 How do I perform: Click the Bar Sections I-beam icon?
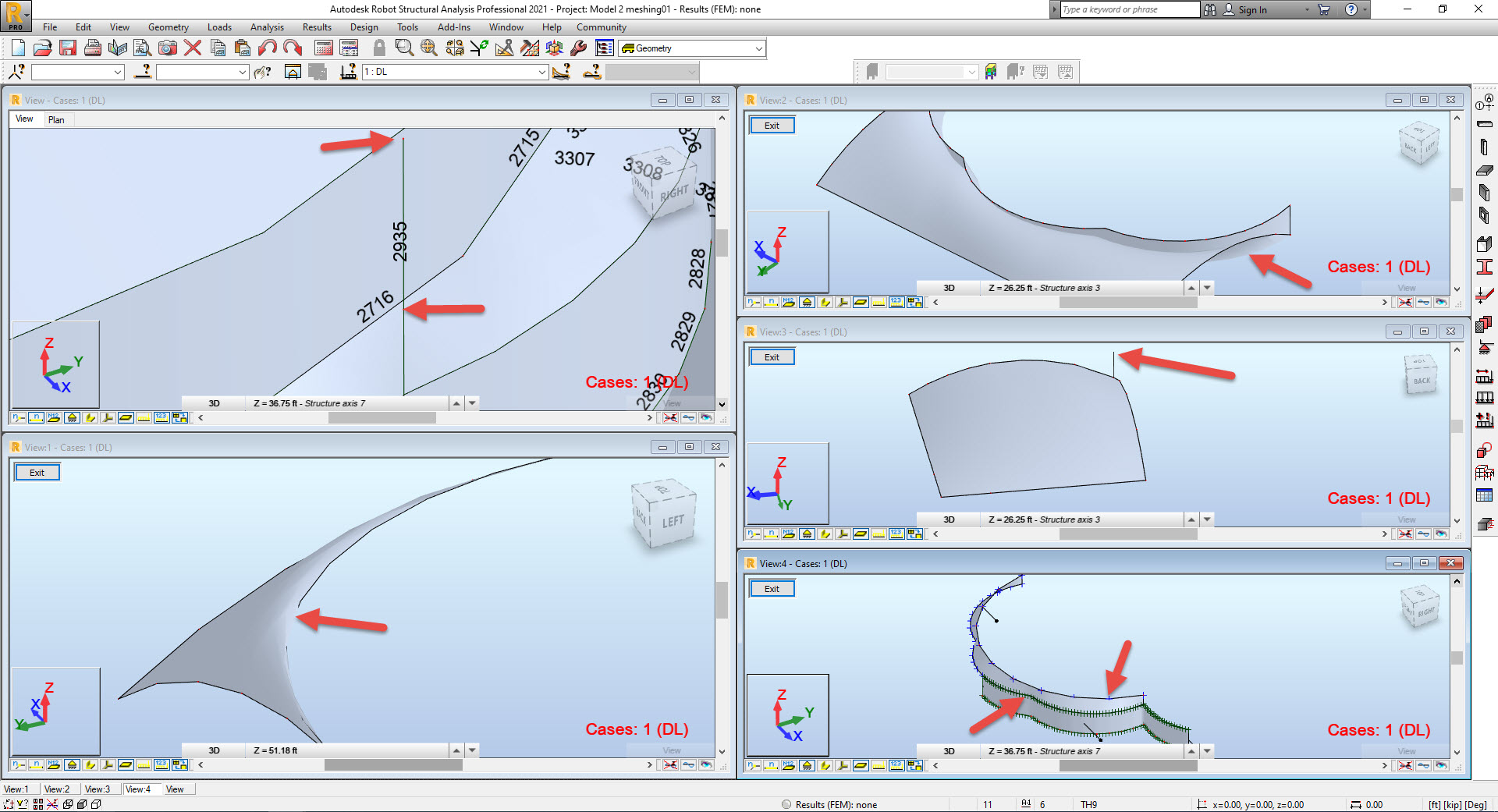tap(1485, 267)
